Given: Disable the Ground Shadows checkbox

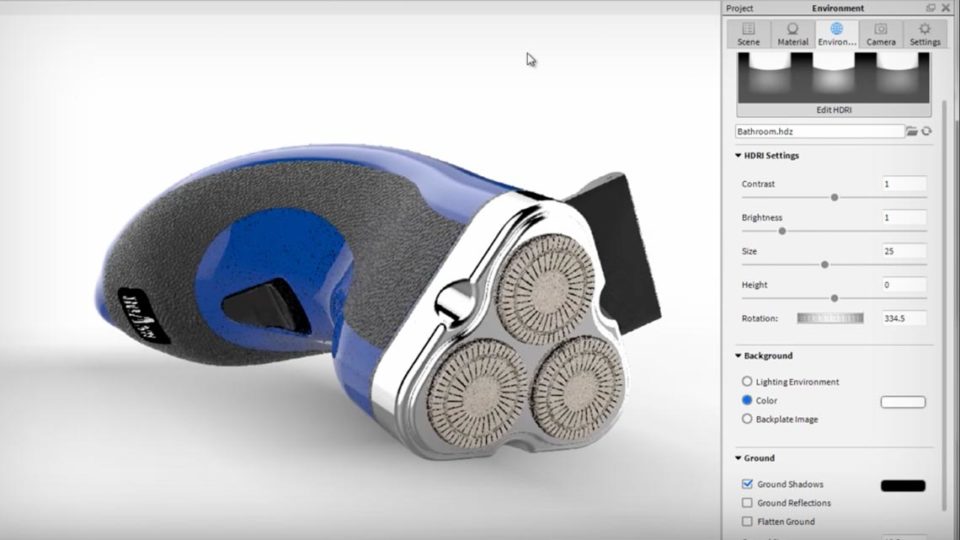Looking at the screenshot, I should (x=747, y=484).
